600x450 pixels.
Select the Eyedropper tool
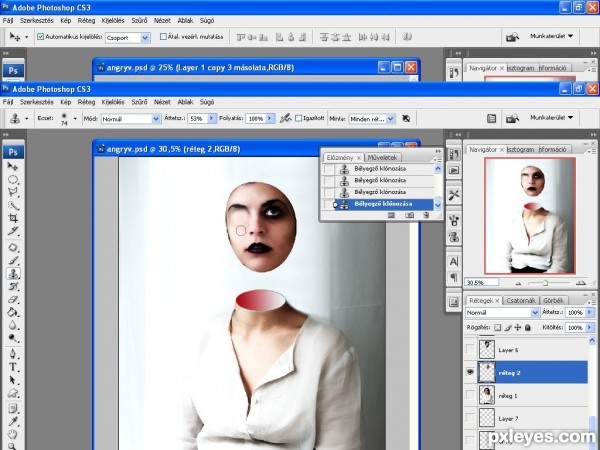pos(13,422)
